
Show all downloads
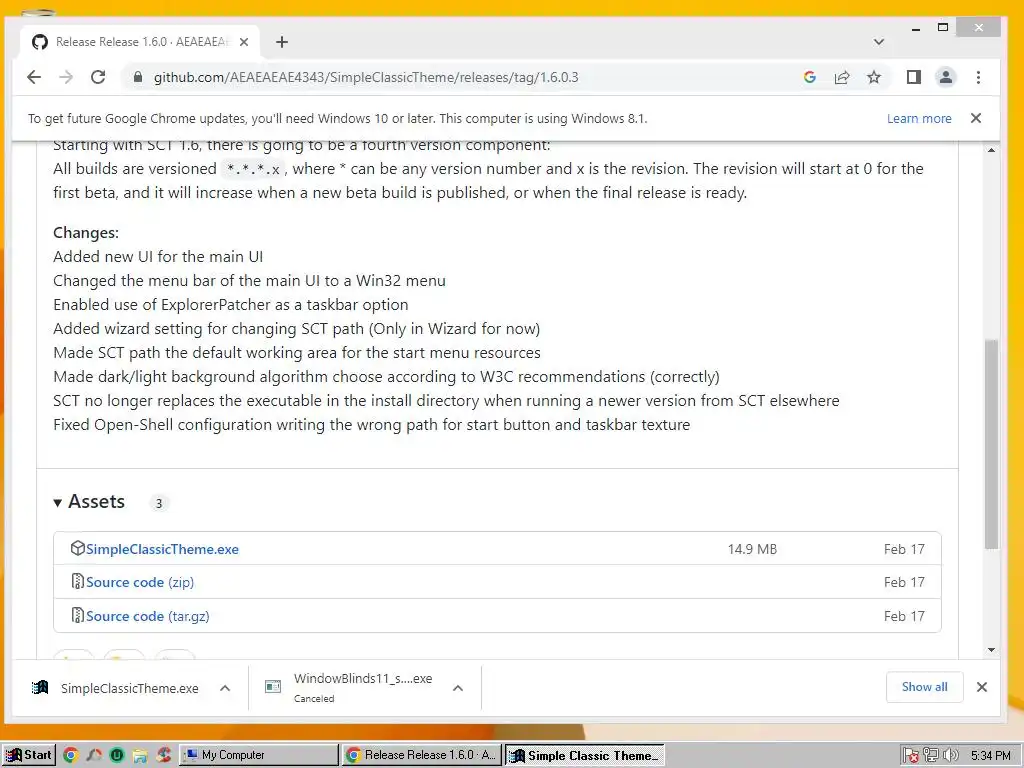click(x=924, y=686)
